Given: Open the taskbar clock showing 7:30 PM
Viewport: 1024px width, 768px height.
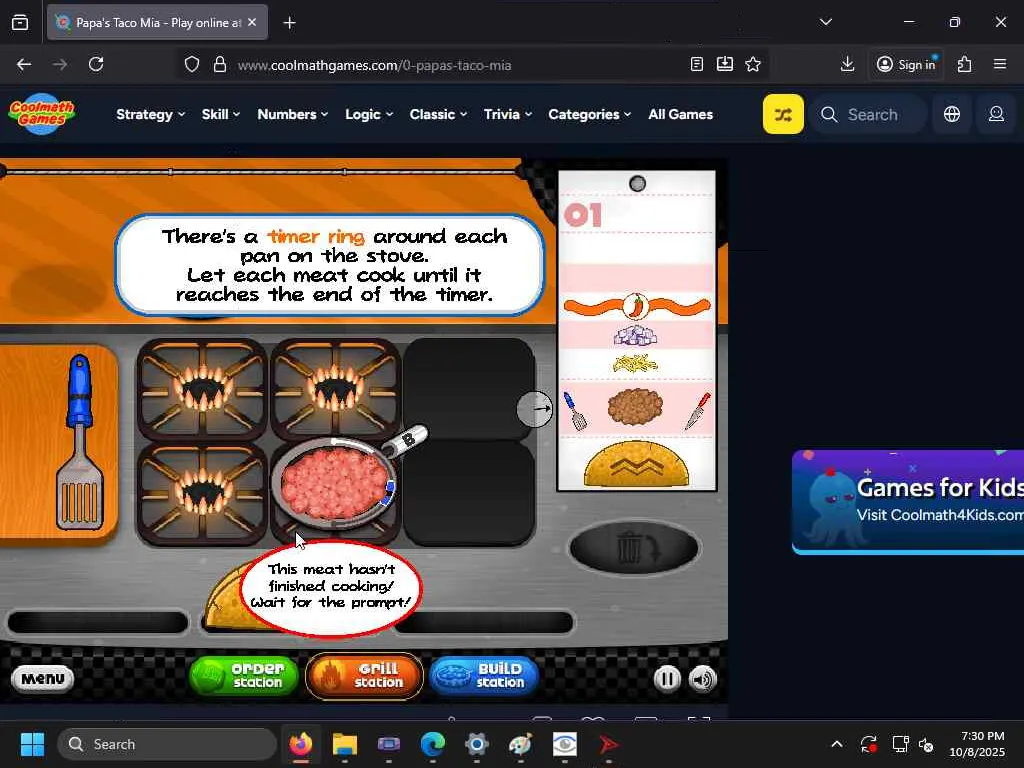Looking at the screenshot, I should pos(977,744).
